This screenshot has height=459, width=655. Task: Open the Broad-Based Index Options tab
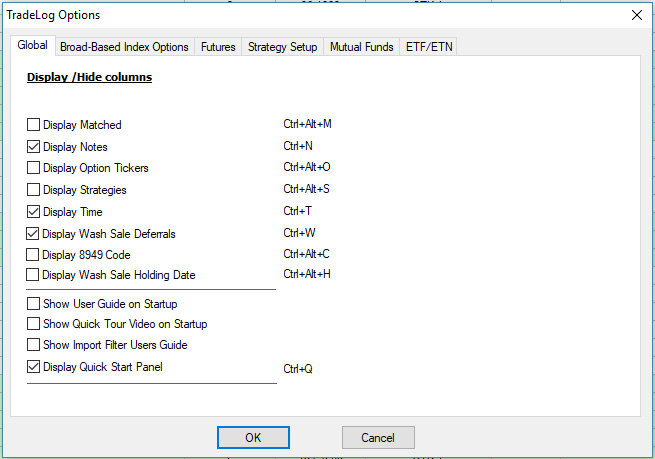click(x=124, y=47)
